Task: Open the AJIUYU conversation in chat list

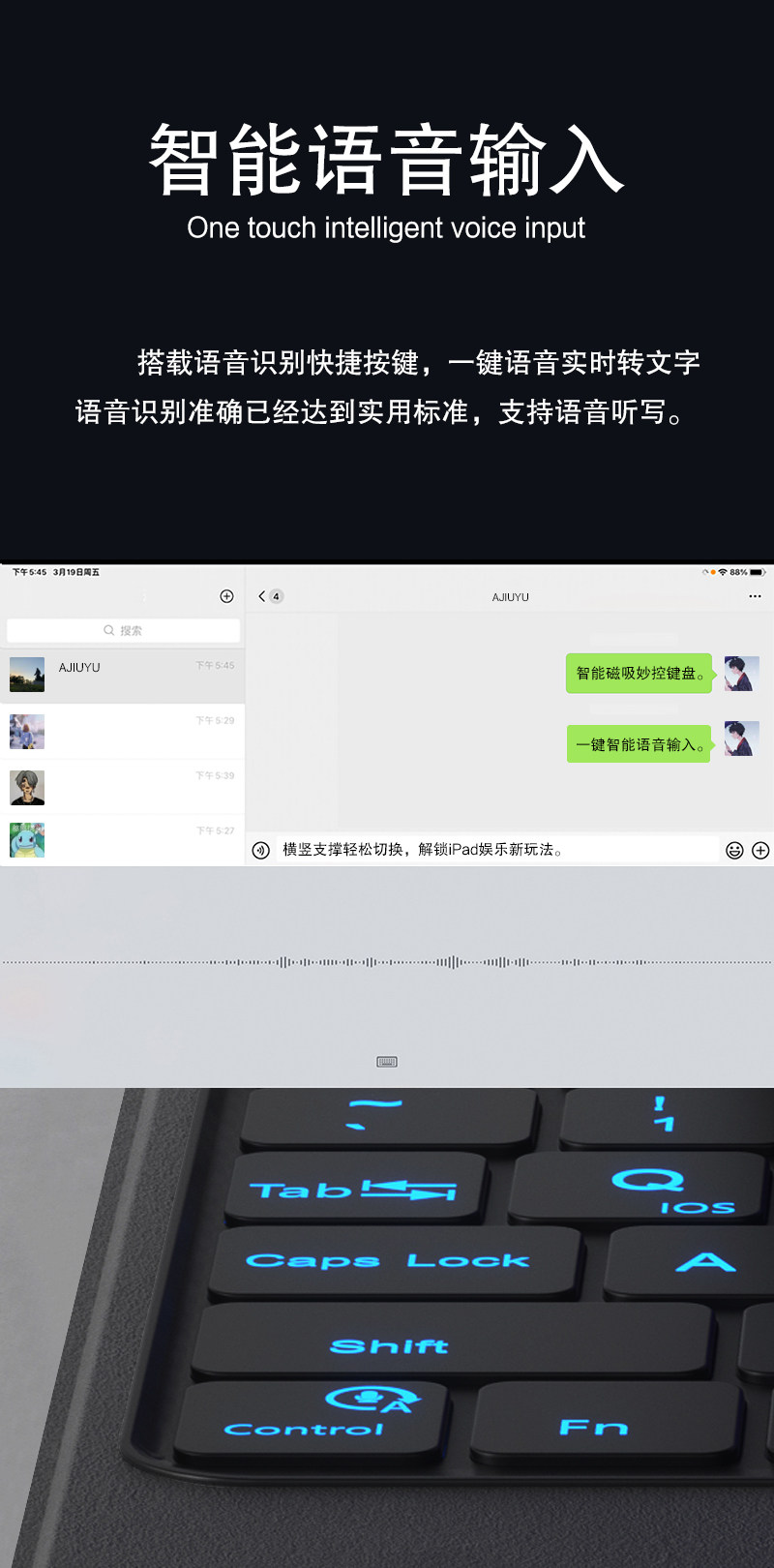Action: tap(122, 676)
